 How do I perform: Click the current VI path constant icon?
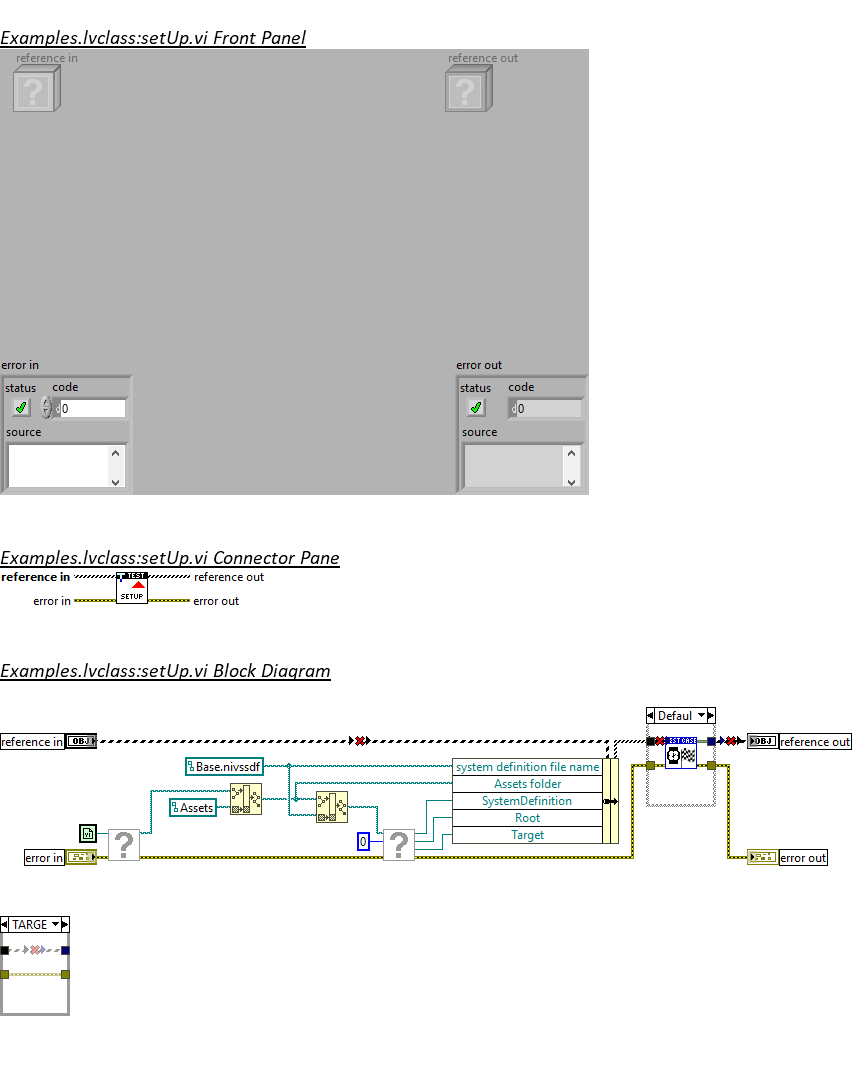coord(88,833)
